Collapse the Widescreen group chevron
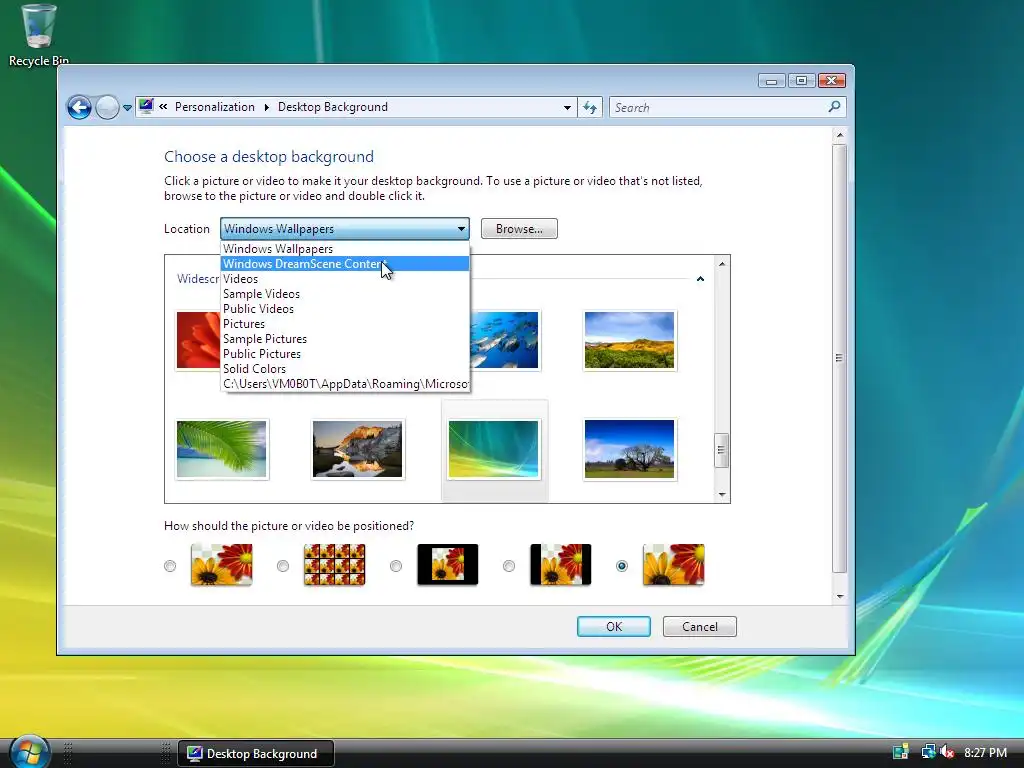This screenshot has width=1024, height=768. pos(700,279)
